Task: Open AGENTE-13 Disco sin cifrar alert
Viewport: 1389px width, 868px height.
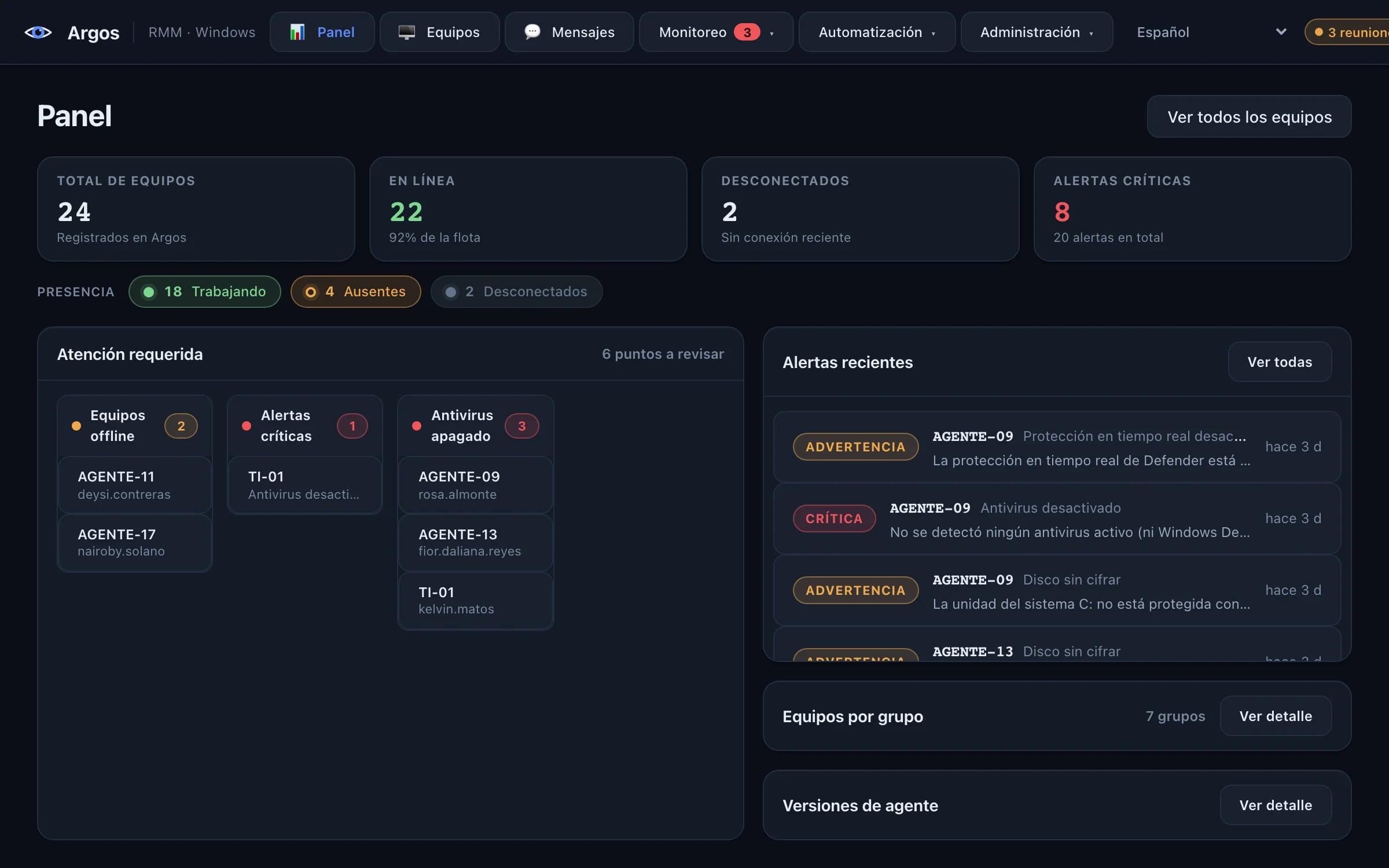Action: (x=1057, y=644)
